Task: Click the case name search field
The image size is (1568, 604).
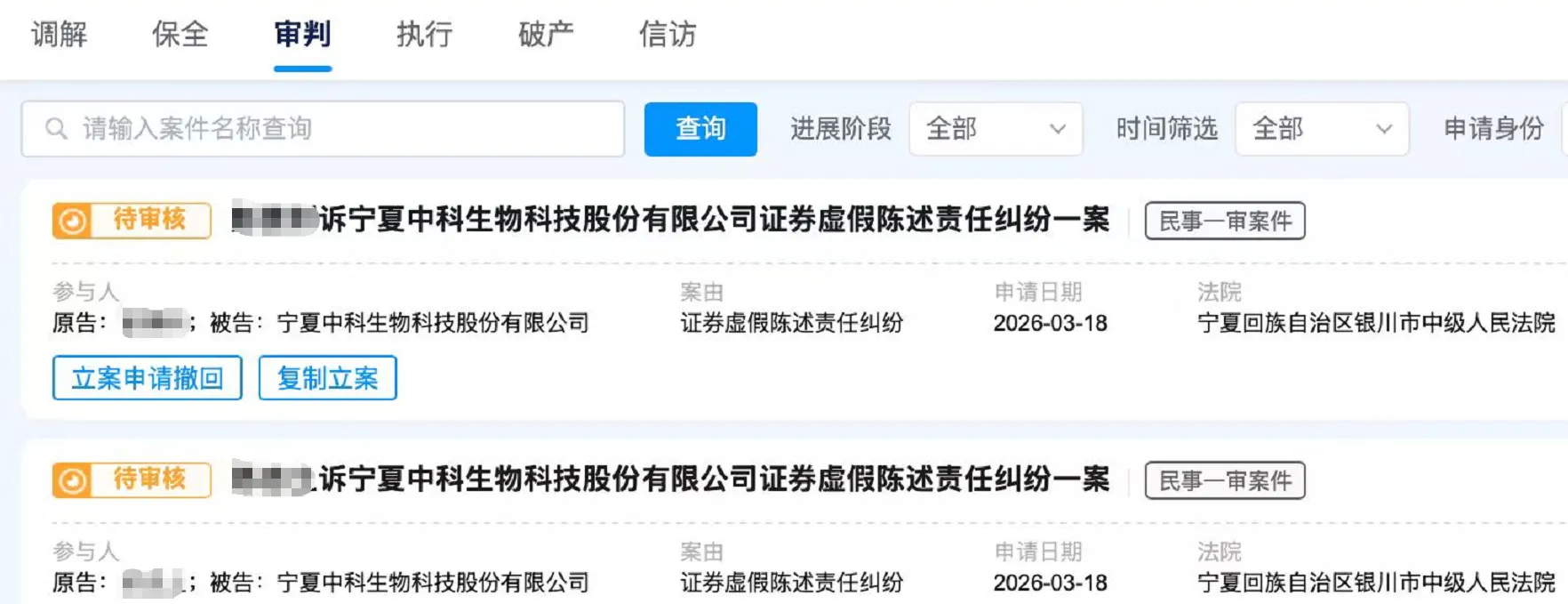Action: tap(323, 129)
